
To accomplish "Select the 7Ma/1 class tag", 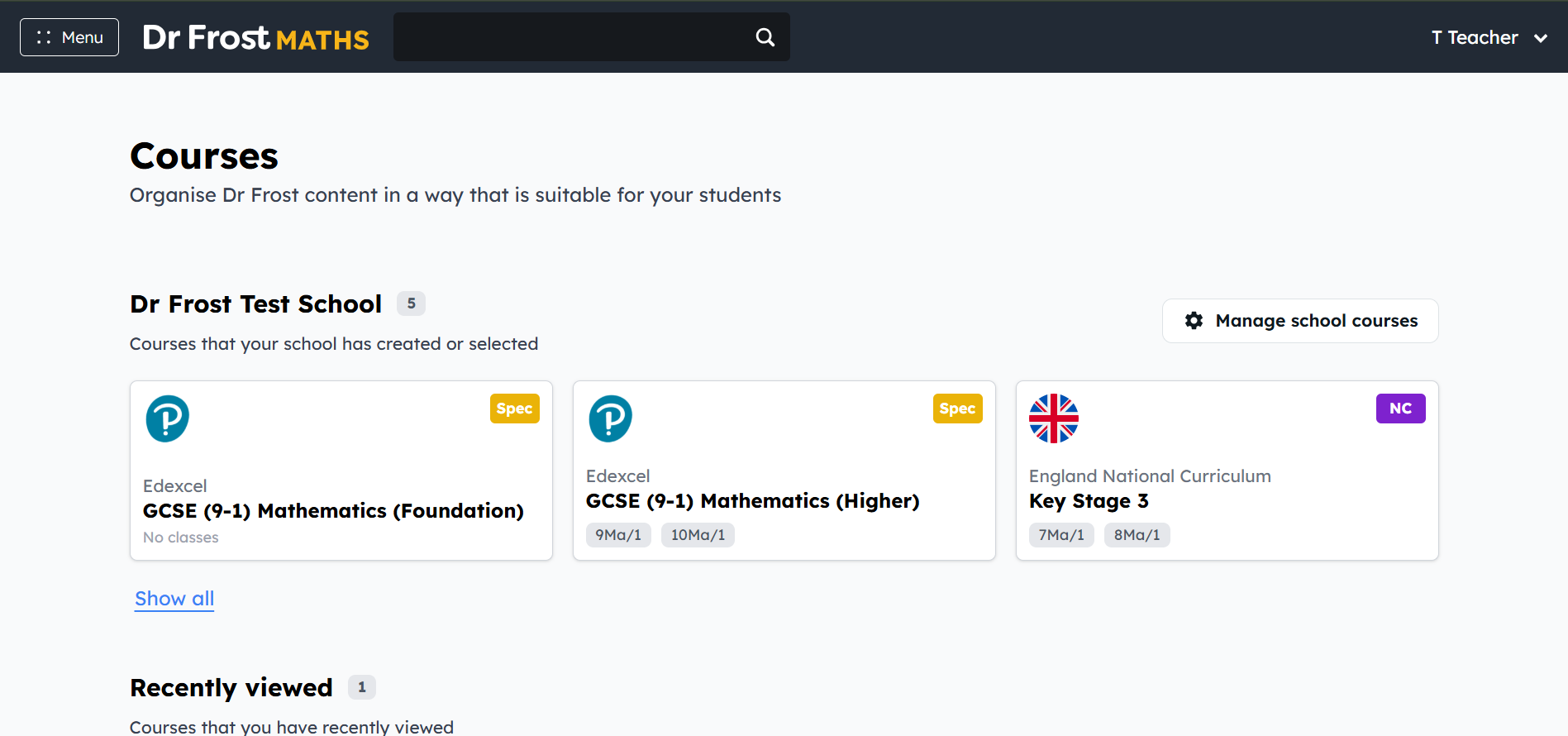I will 1061,535.
